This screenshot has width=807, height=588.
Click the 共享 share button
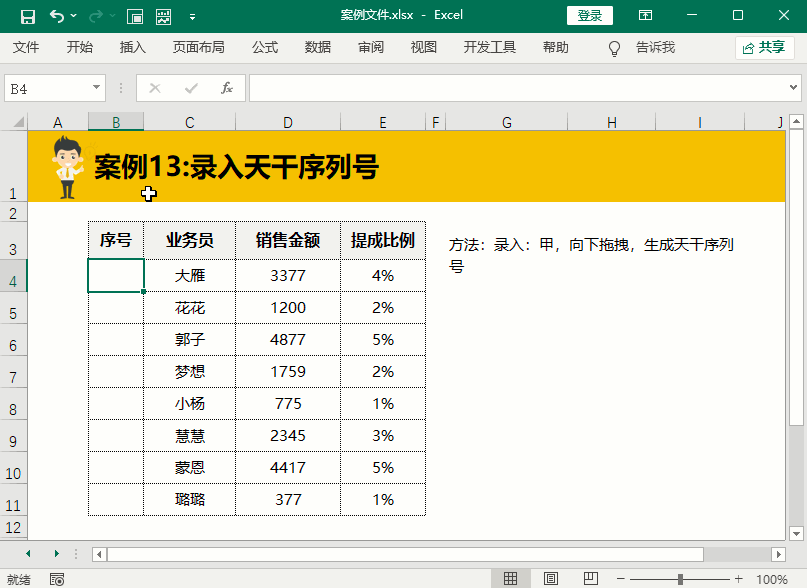click(x=765, y=47)
